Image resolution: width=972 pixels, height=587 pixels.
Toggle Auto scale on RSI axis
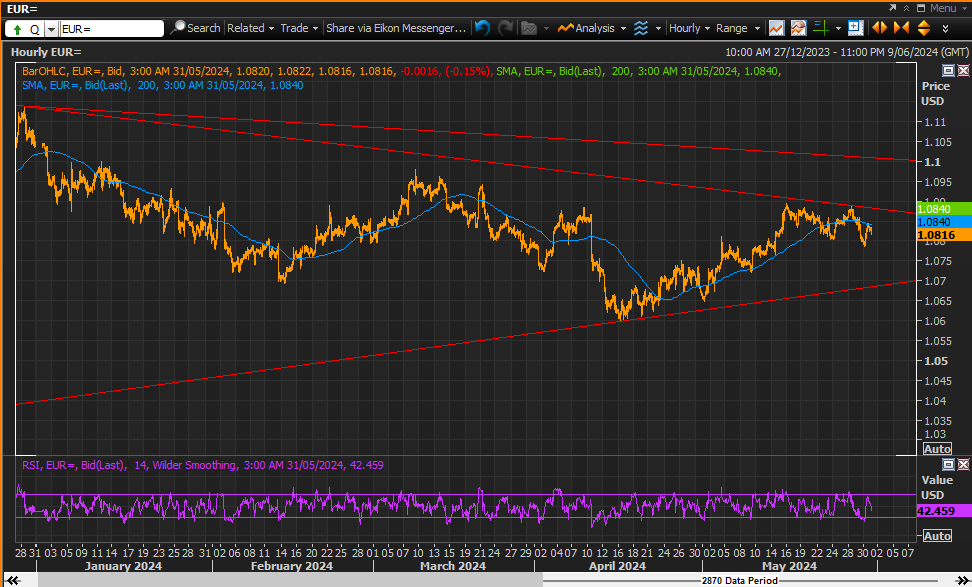point(937,536)
